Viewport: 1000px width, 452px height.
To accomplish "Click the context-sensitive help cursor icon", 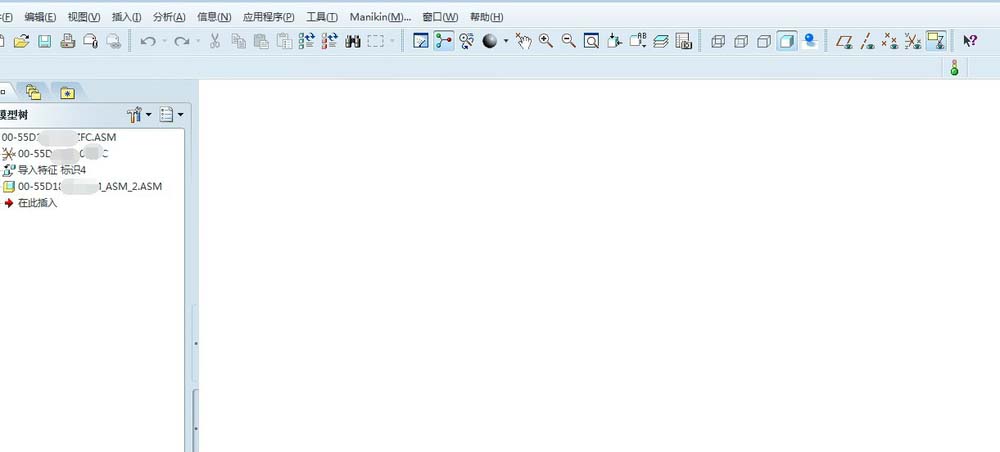I will 970,41.
